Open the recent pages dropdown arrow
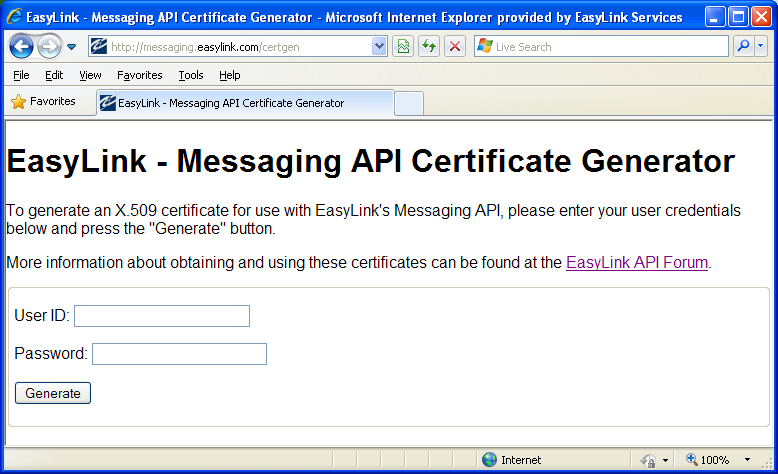 coord(71,47)
